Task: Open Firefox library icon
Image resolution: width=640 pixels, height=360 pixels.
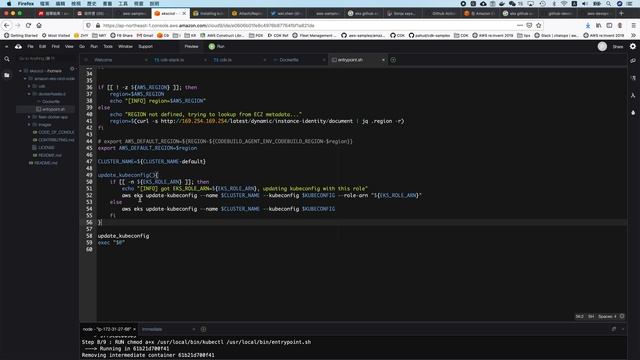Action: click(x=598, y=25)
